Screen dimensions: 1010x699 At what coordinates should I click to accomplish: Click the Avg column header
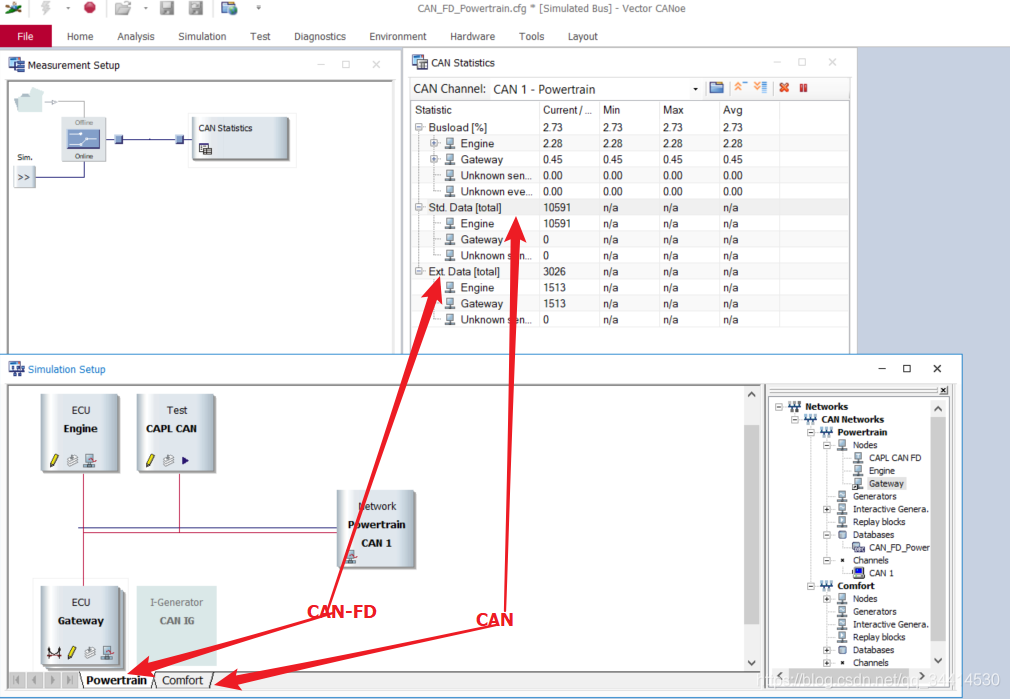[749, 110]
